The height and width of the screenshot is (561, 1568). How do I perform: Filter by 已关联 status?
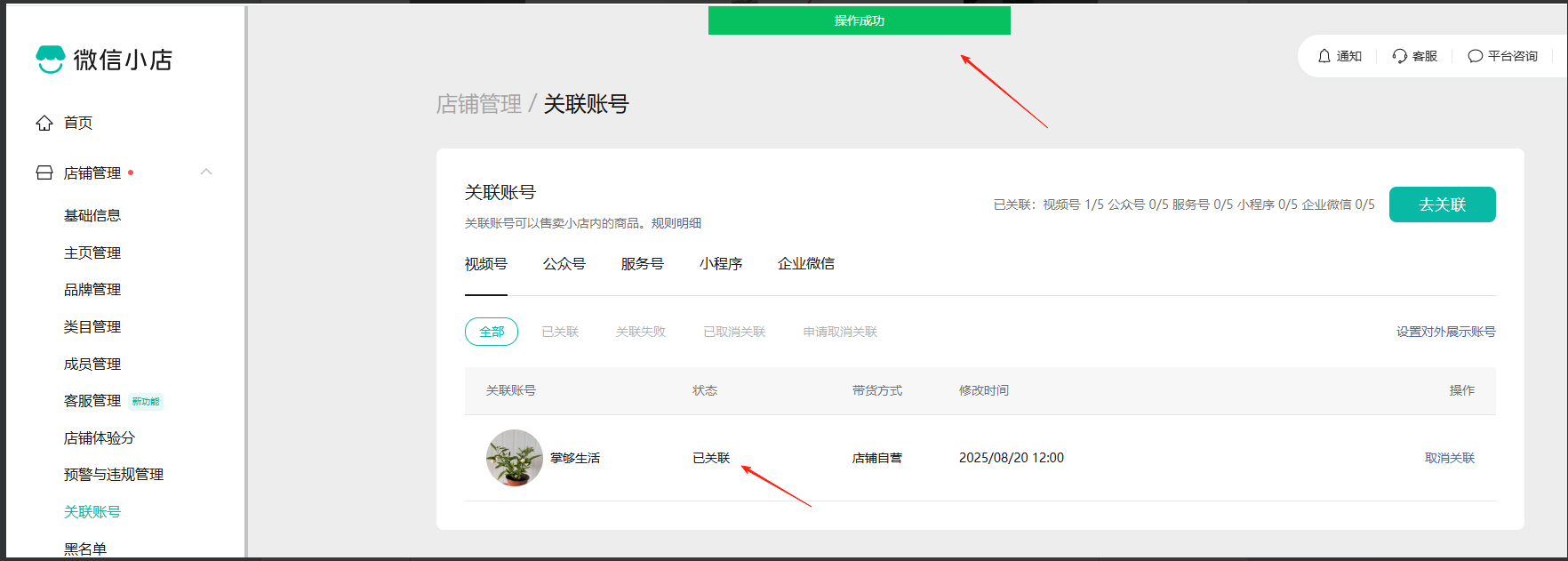click(x=560, y=332)
